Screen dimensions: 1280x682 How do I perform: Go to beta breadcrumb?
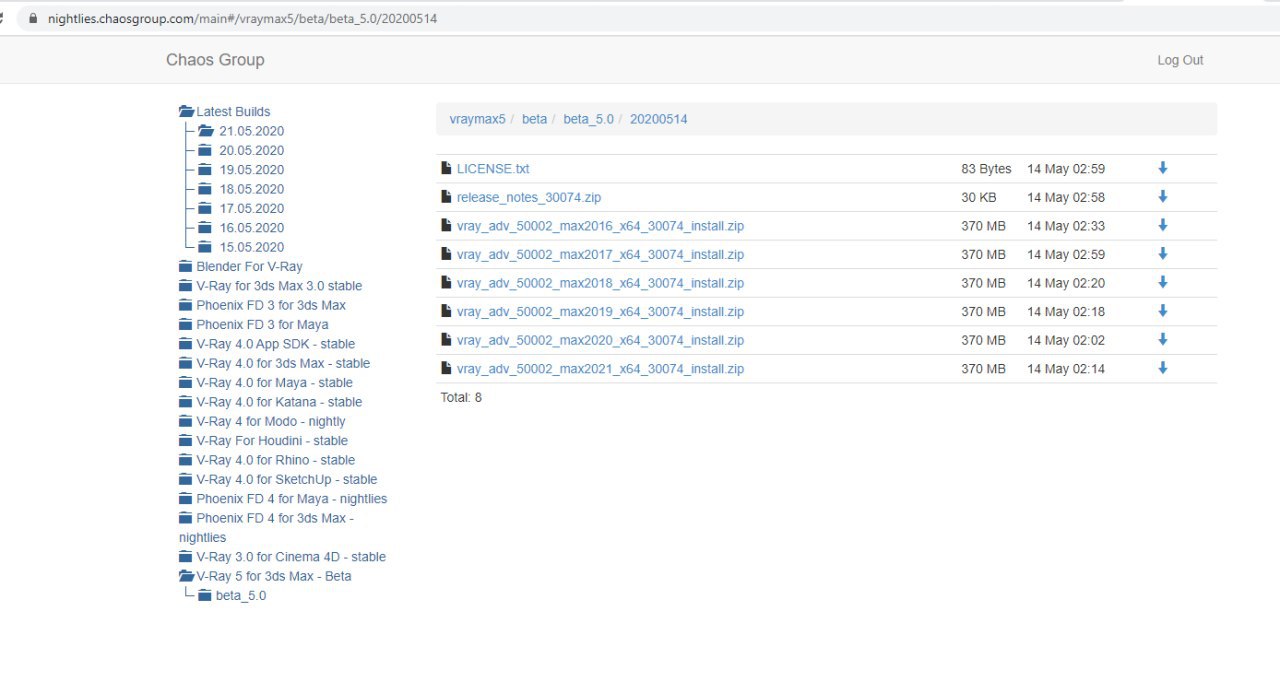coord(534,119)
